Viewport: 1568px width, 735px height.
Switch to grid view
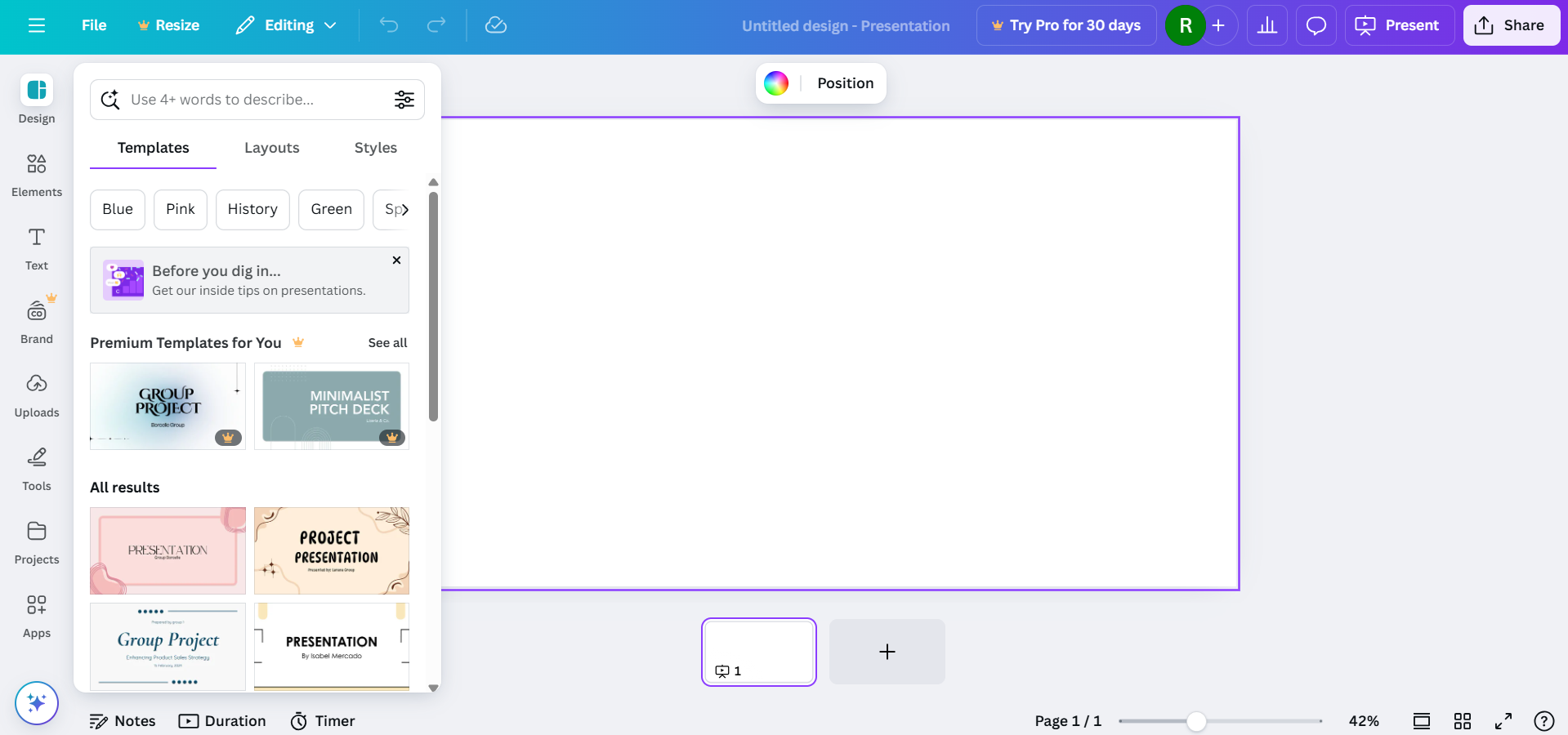pos(1463,721)
